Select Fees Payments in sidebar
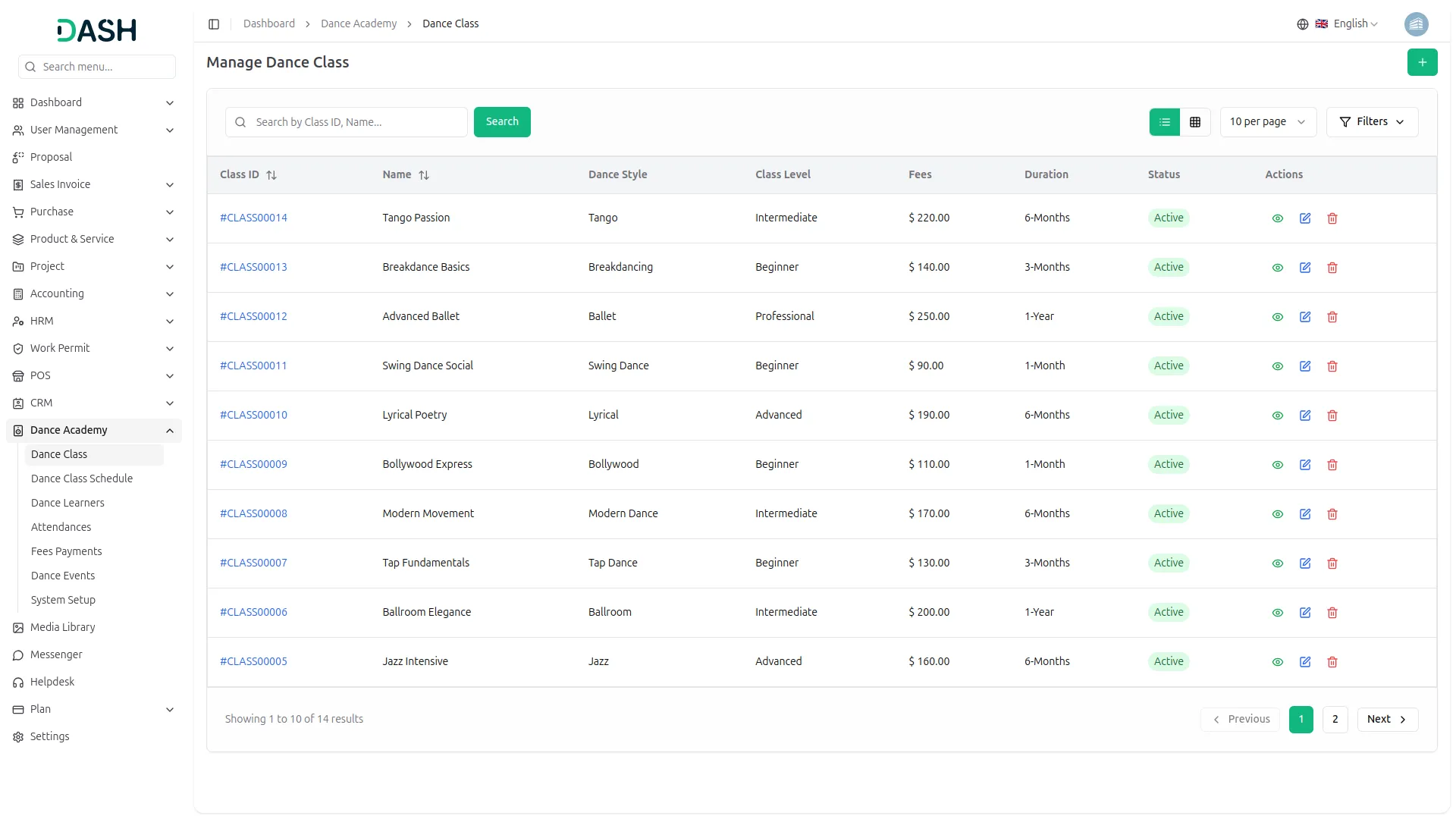 click(x=66, y=551)
